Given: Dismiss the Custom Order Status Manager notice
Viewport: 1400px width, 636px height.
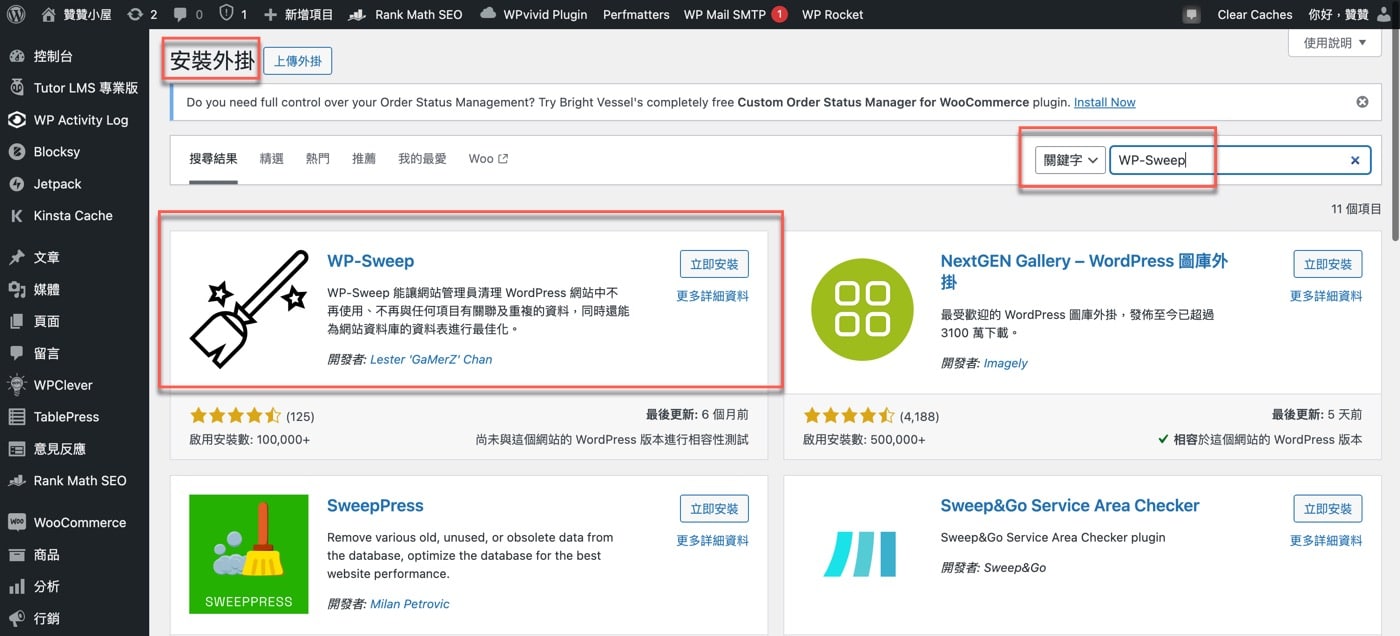Looking at the screenshot, I should point(1362,102).
